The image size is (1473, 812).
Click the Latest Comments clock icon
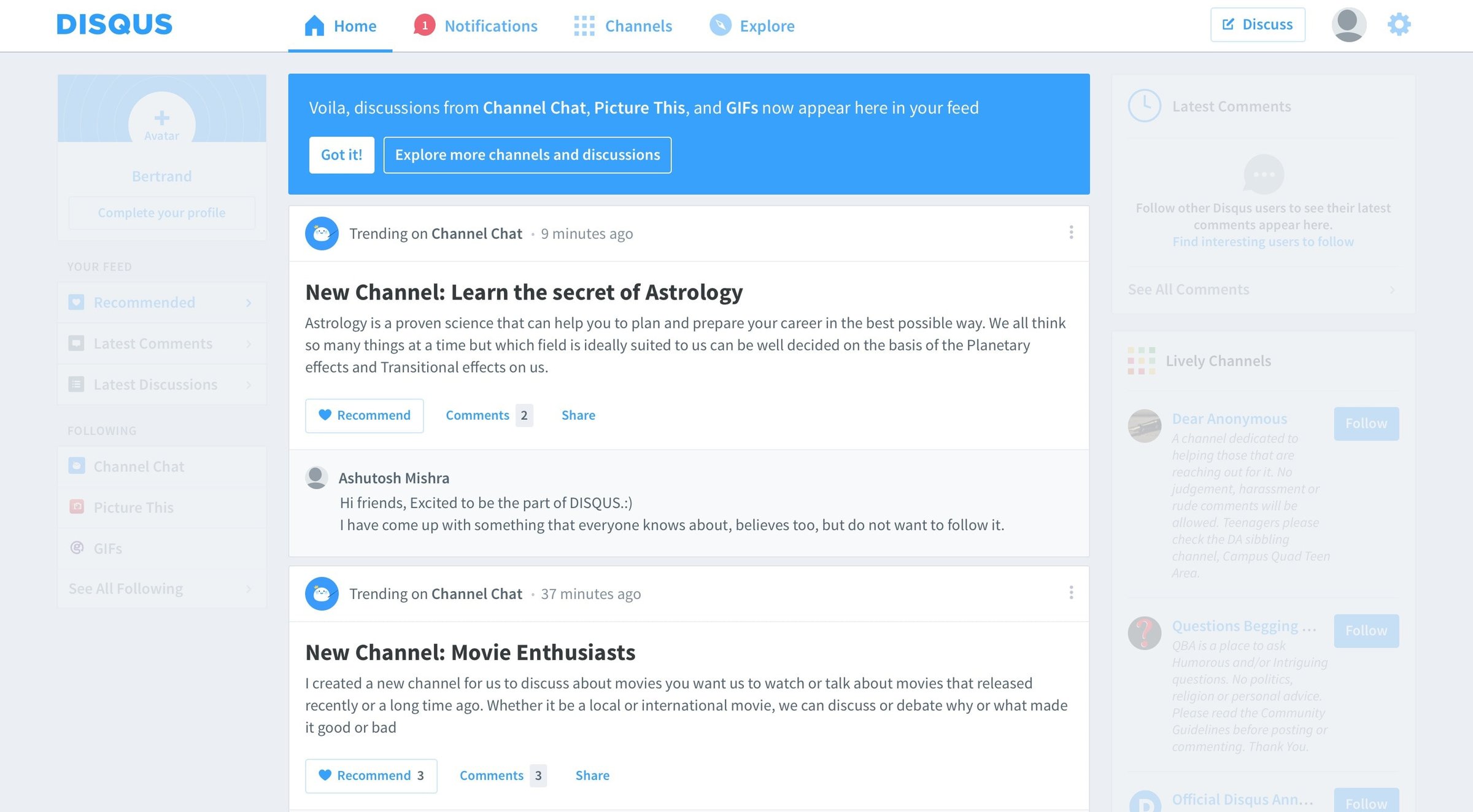(x=1144, y=106)
